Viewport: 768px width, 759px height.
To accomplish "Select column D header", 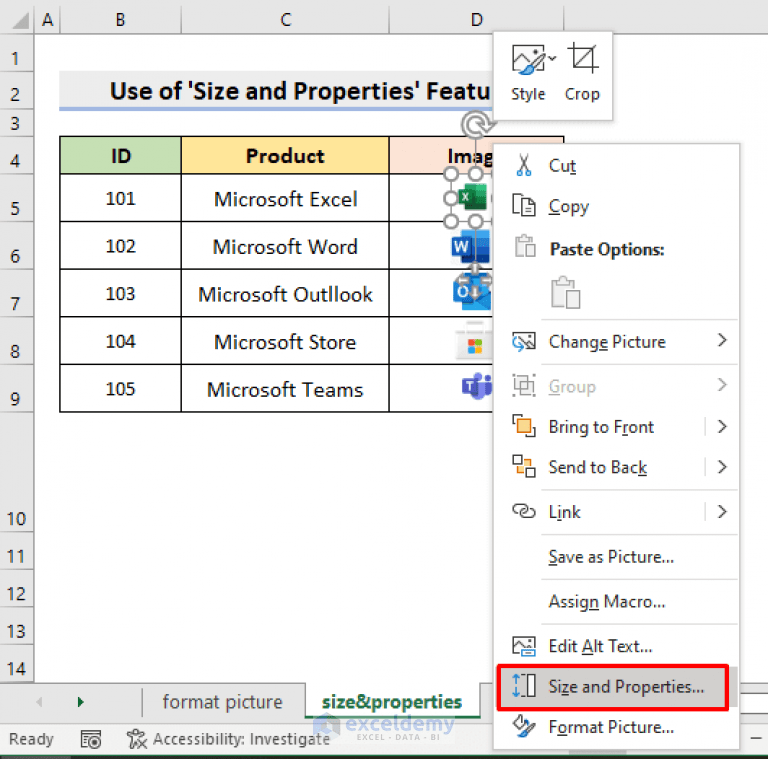I will click(476, 20).
